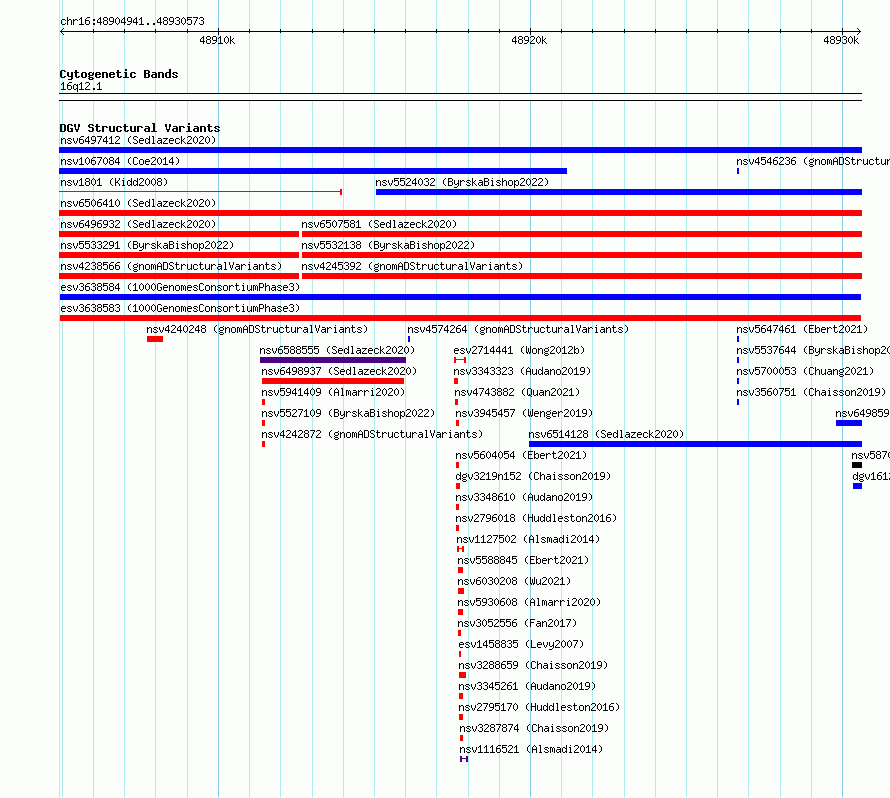Screen dimensions: 890x798
Task: Open nsv5532138 (ByrskaBishop2022) variant
Action: [388, 245]
